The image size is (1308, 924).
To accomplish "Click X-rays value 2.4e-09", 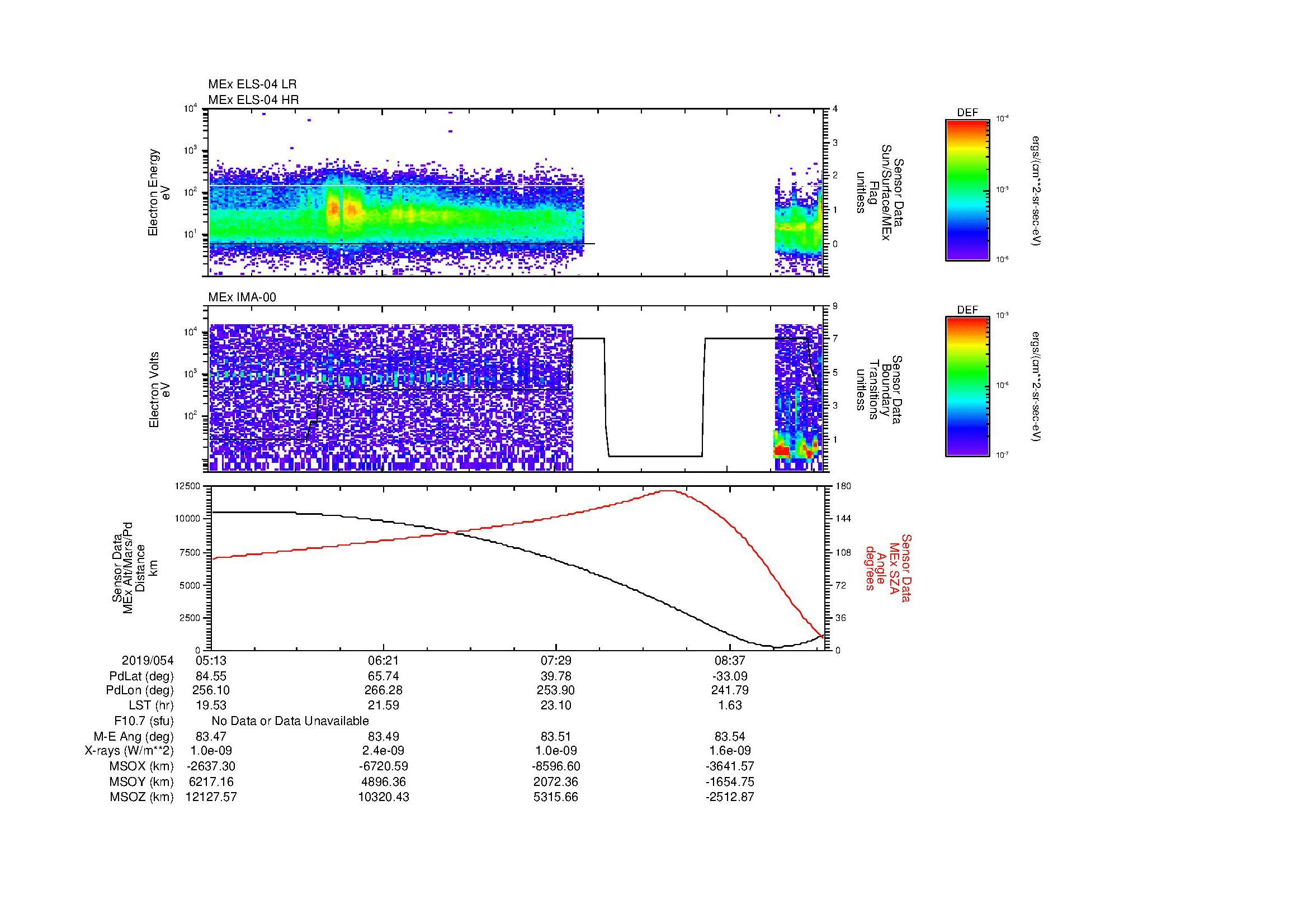I will tap(384, 751).
